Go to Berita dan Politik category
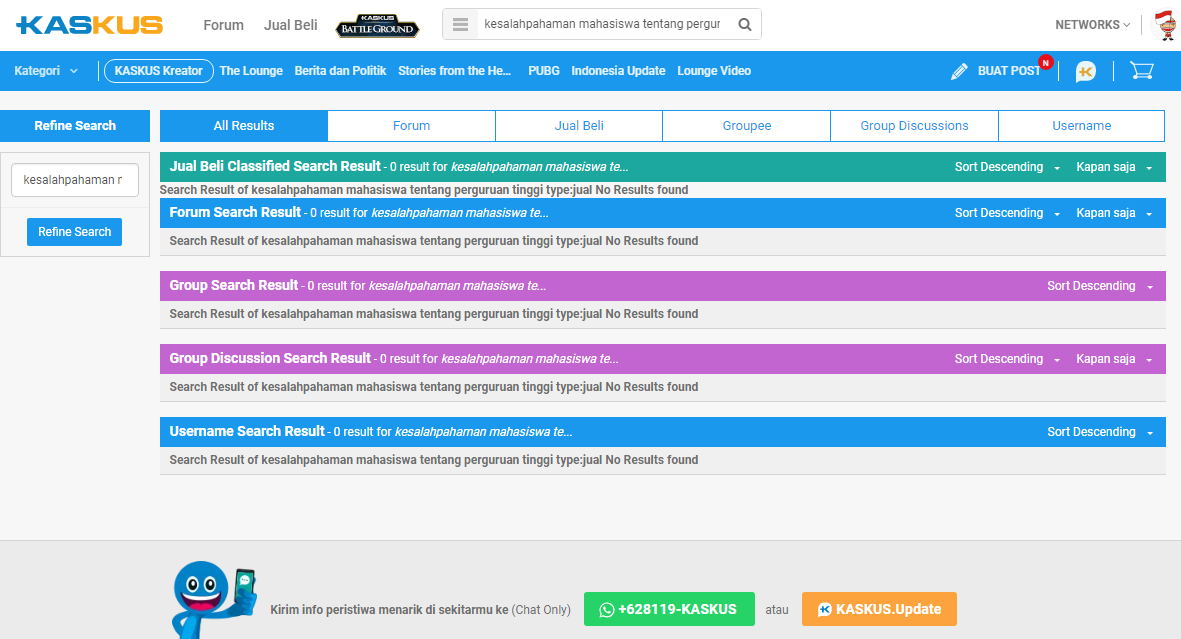The image size is (1181, 639). click(x=340, y=71)
